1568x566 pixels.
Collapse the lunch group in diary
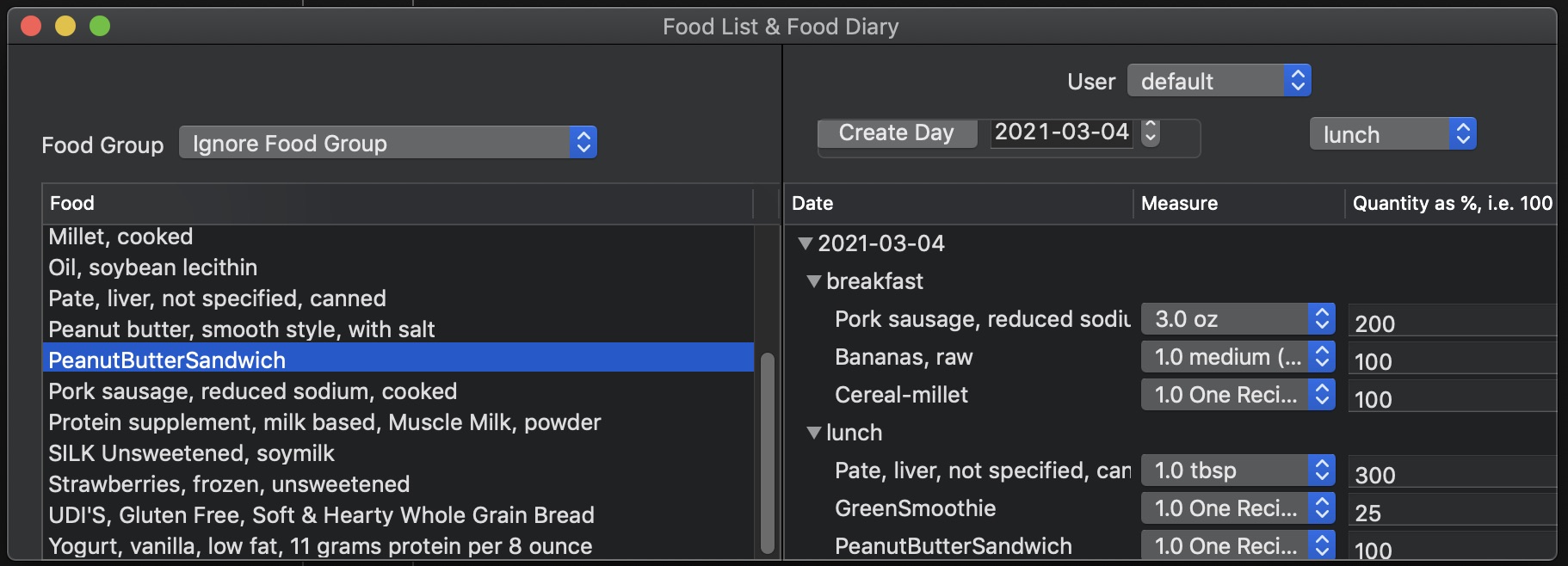click(814, 433)
